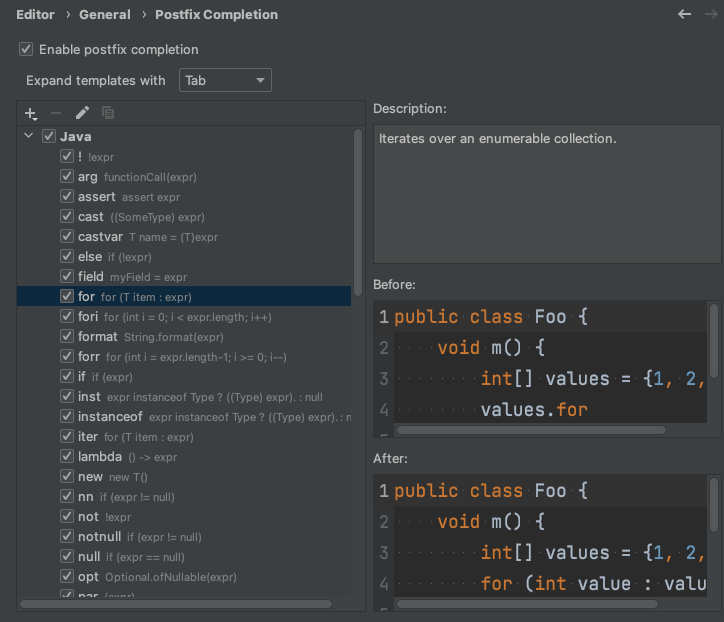Image resolution: width=724 pixels, height=622 pixels.
Task: Collapse the Java templates tree node
Action: pyautogui.click(x=30, y=136)
